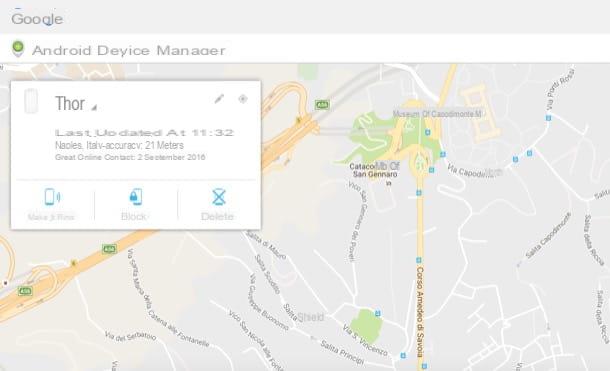
Task: Click the Museum Of Capodimonte map label
Action: pyautogui.click(x=437, y=114)
